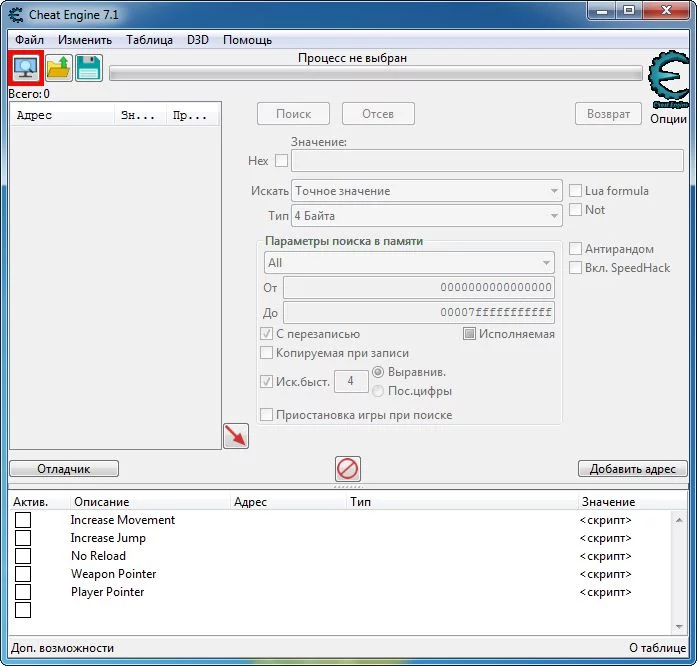Image resolution: width=697 pixels, height=666 pixels.
Task: Click the Возврат button
Action: 608,114
